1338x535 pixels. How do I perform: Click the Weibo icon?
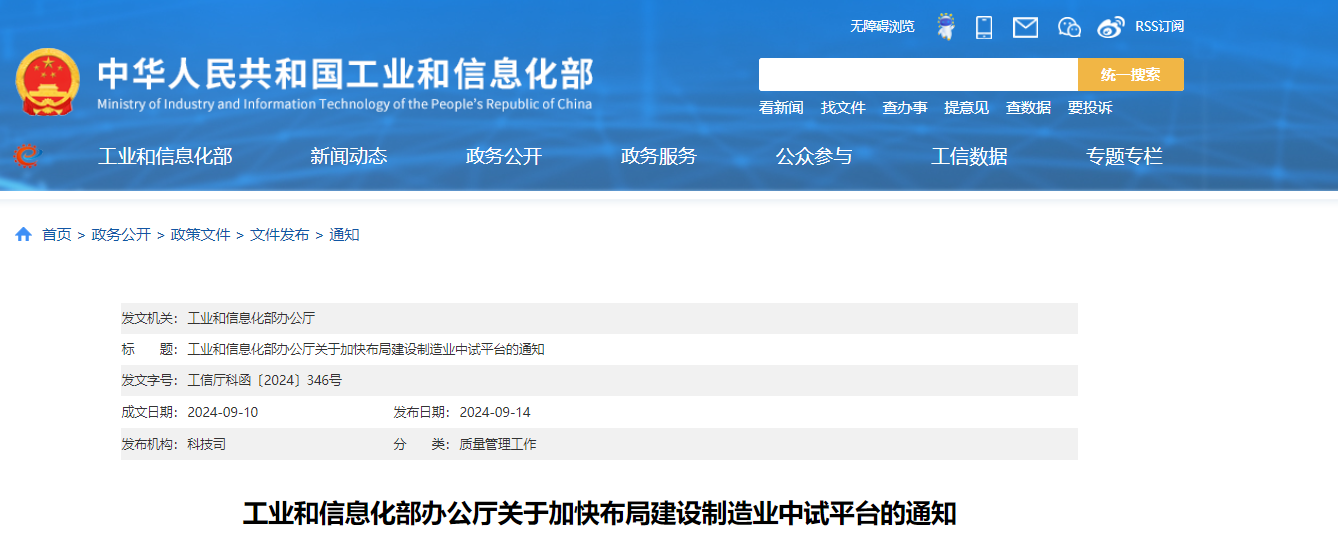(x=1110, y=27)
